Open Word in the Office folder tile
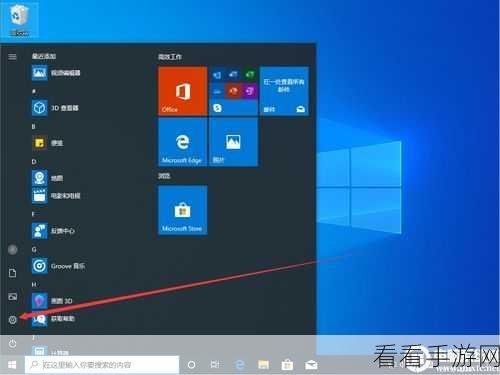Screen dimensions: 500x375 233,74
